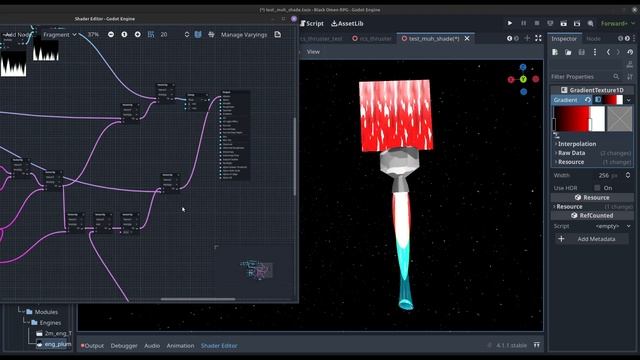Open Inspector object history list
Viewport: 640px width, 360px height.
point(630,52)
